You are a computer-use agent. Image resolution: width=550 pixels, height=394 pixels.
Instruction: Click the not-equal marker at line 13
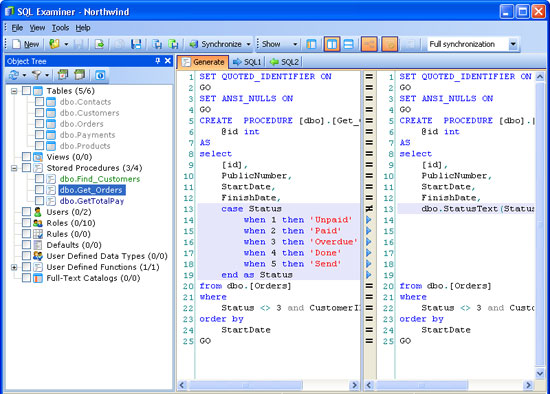[x=369, y=209]
